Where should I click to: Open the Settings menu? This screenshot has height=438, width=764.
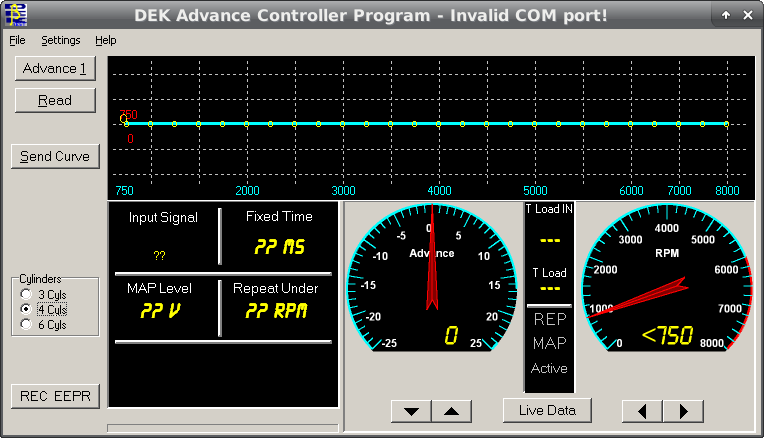(x=61, y=40)
